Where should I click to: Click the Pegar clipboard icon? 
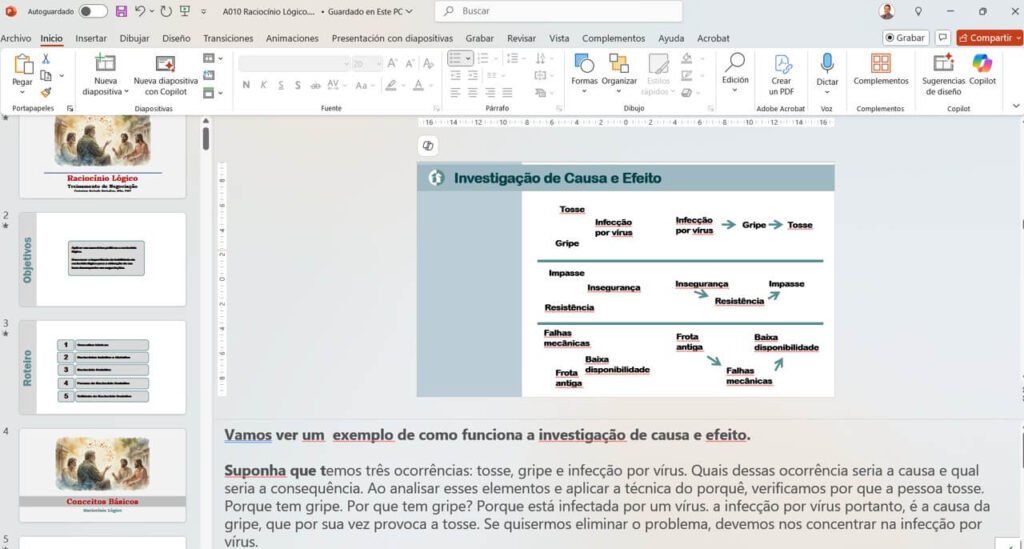click(23, 65)
